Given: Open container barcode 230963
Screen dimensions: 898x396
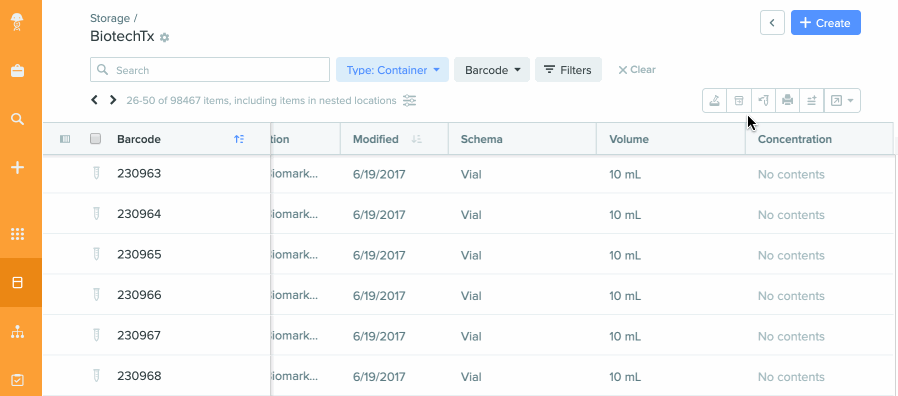Looking at the screenshot, I should tap(139, 173).
